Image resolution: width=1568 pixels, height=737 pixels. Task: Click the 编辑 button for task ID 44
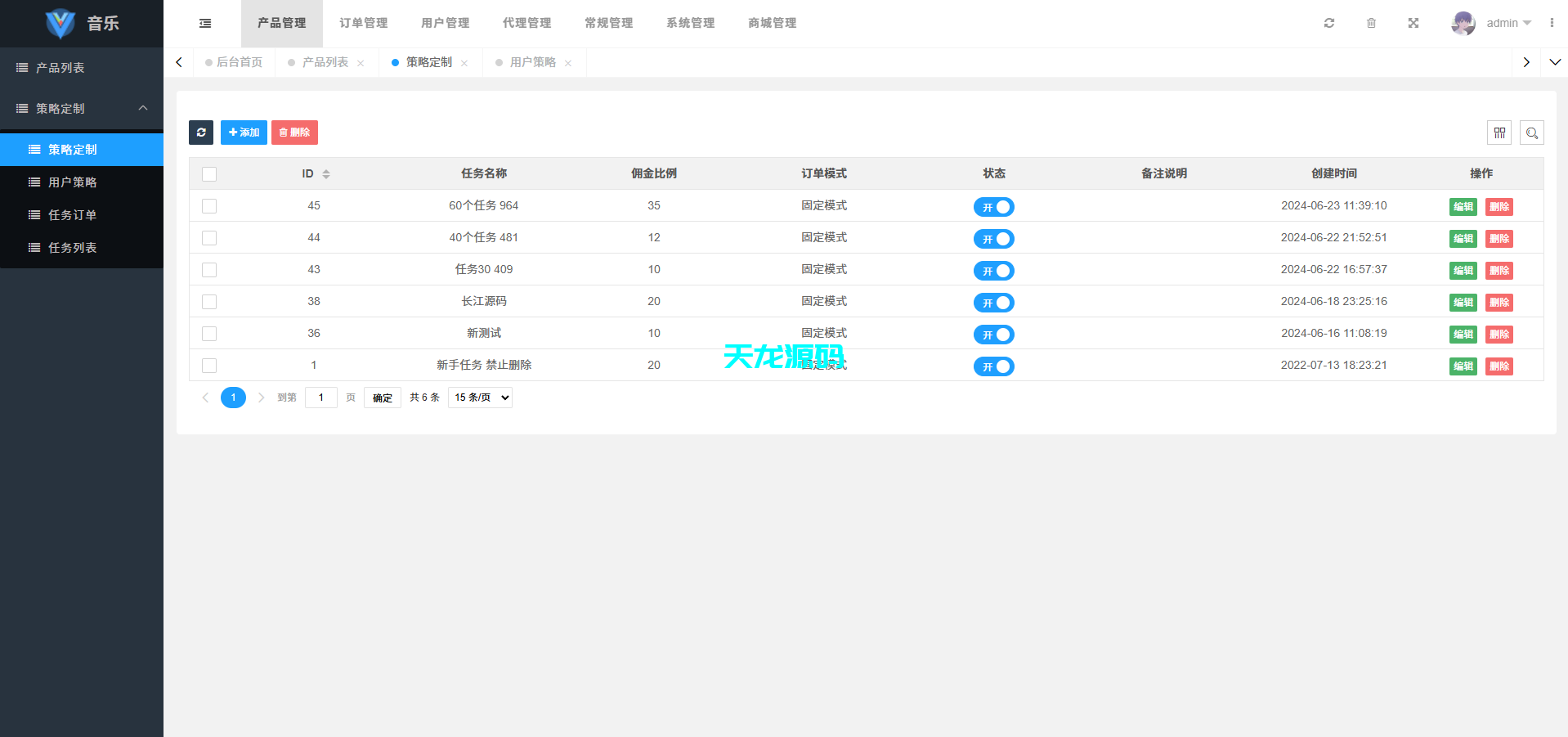[1463, 239]
